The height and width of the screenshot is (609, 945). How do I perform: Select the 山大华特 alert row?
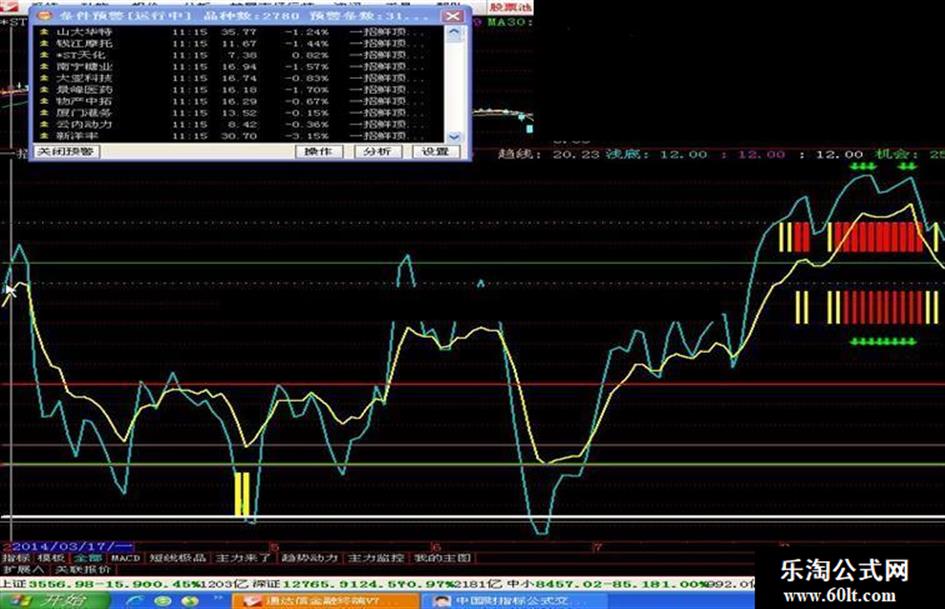pos(240,32)
